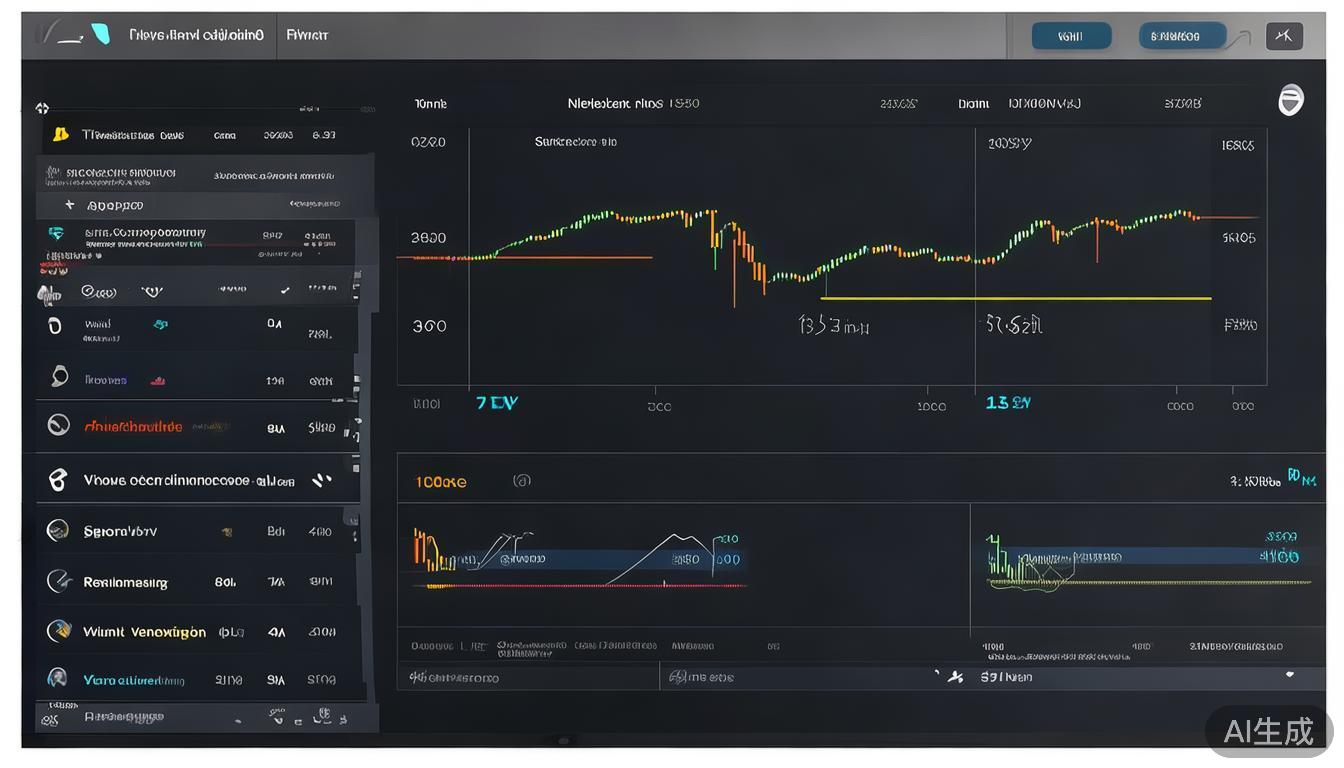Click the teal diamond icon in watchlist
This screenshot has width=1344, height=768.
point(56,233)
